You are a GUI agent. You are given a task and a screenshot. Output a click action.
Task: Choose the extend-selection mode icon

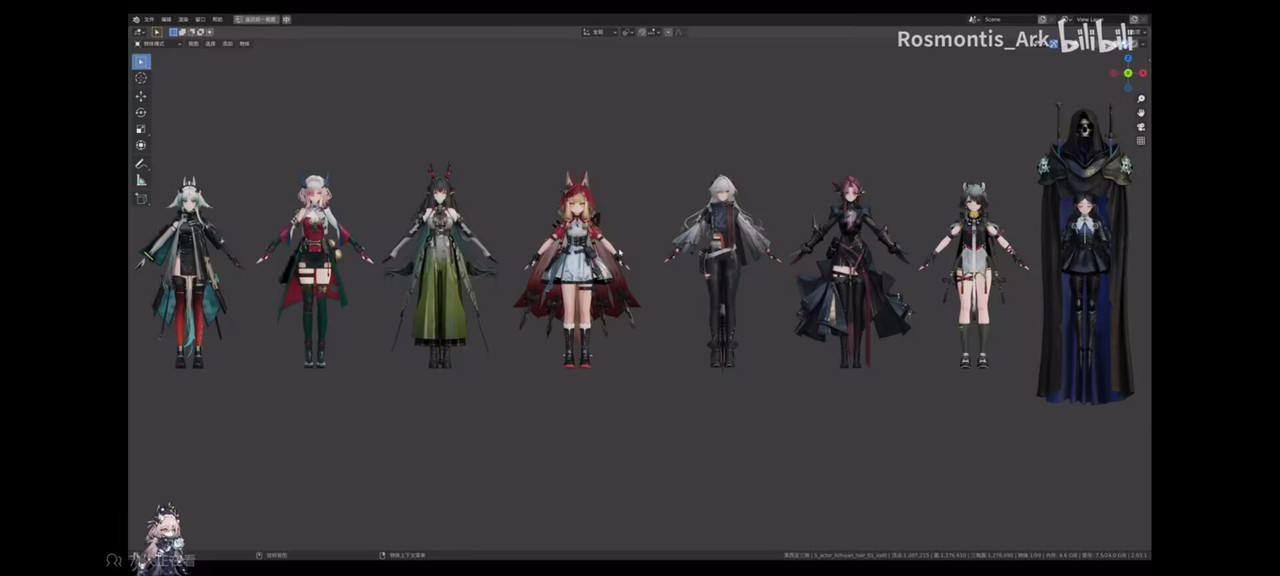(x=182, y=32)
